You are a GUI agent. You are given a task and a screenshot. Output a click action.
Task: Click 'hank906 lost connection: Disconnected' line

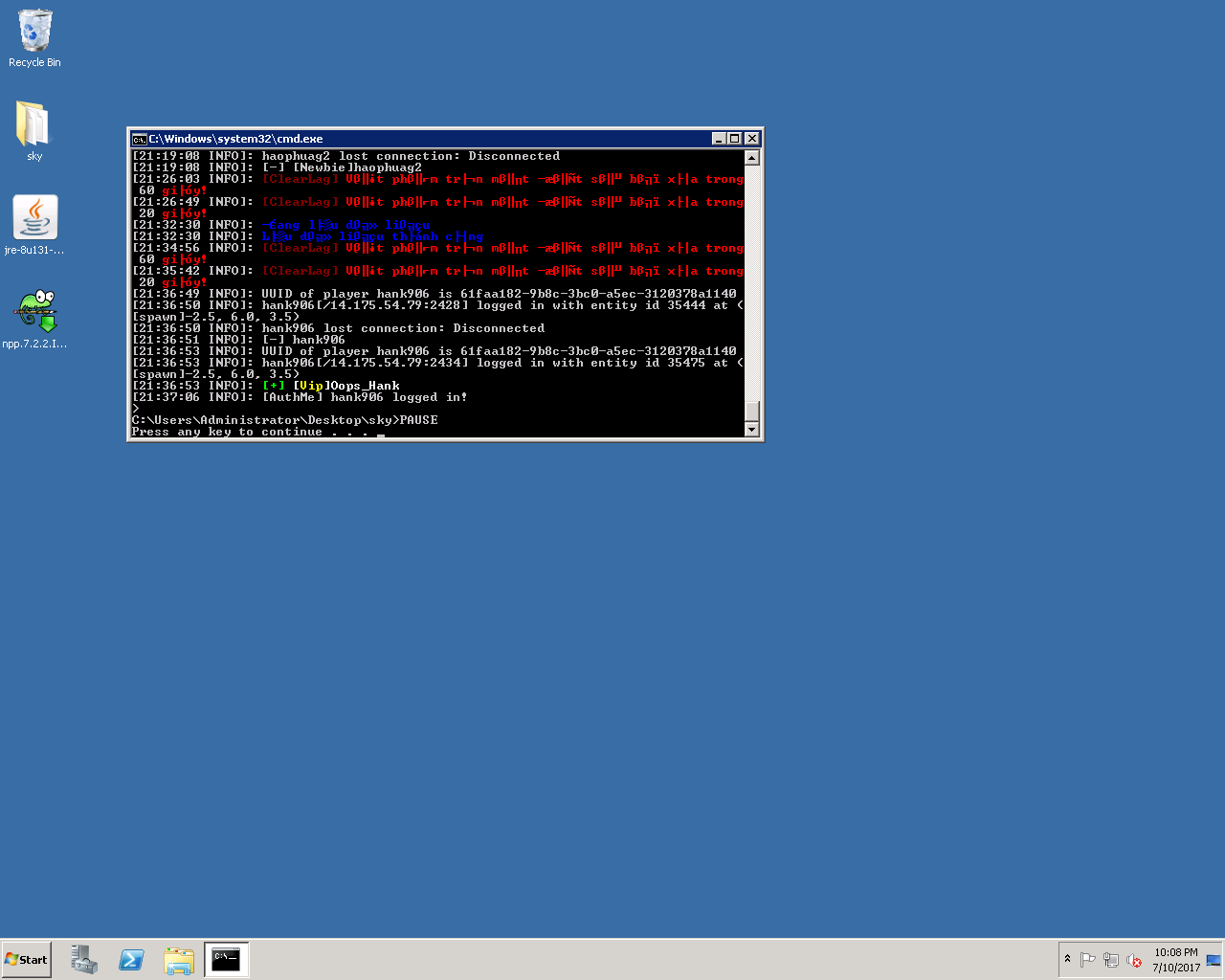(x=339, y=328)
